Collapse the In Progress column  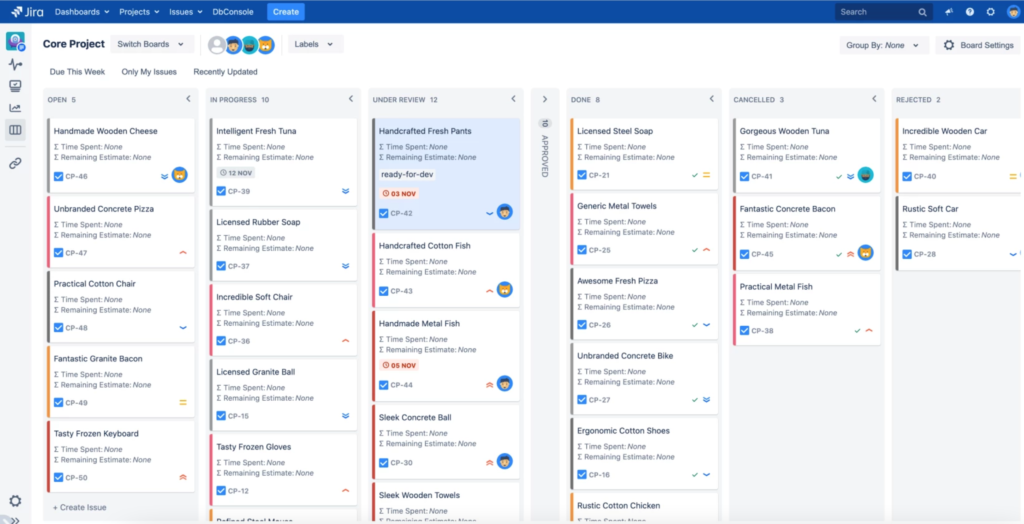(x=351, y=99)
